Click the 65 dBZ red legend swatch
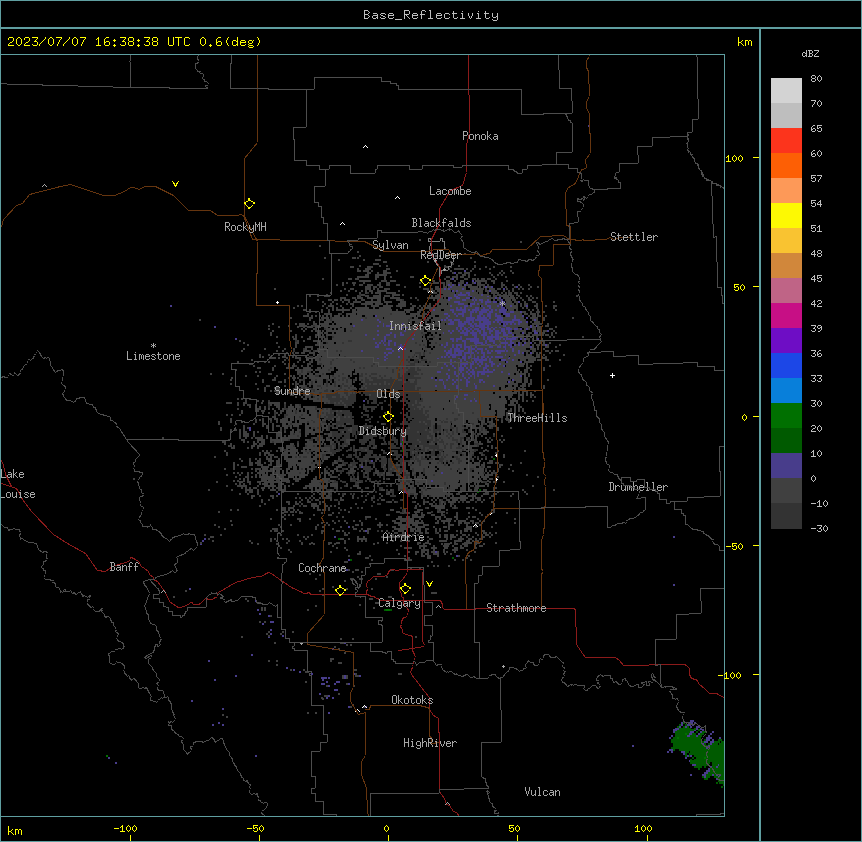The image size is (862, 842). (x=786, y=140)
